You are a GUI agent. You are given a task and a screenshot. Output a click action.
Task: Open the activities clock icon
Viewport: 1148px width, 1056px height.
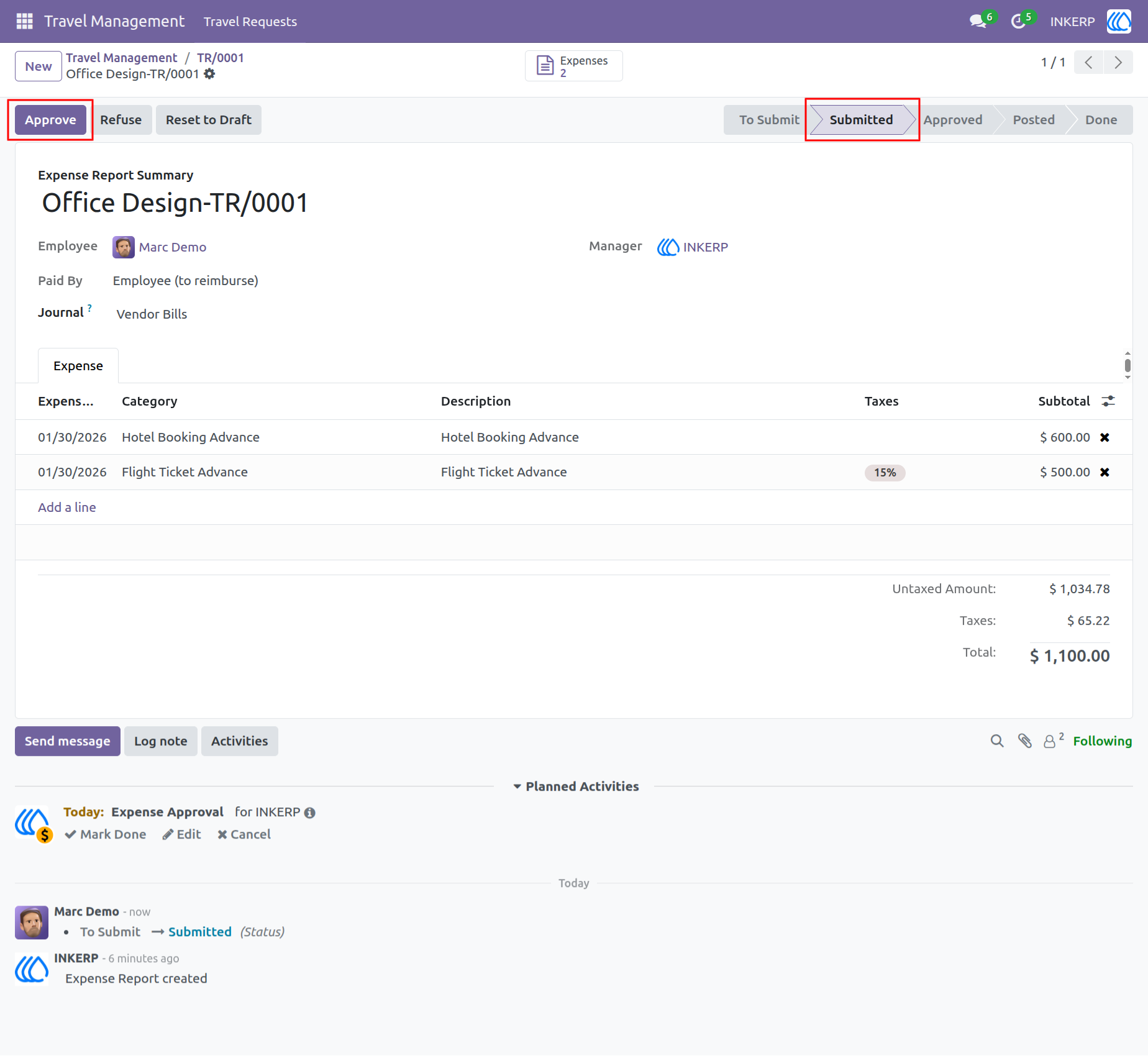coord(1018,22)
